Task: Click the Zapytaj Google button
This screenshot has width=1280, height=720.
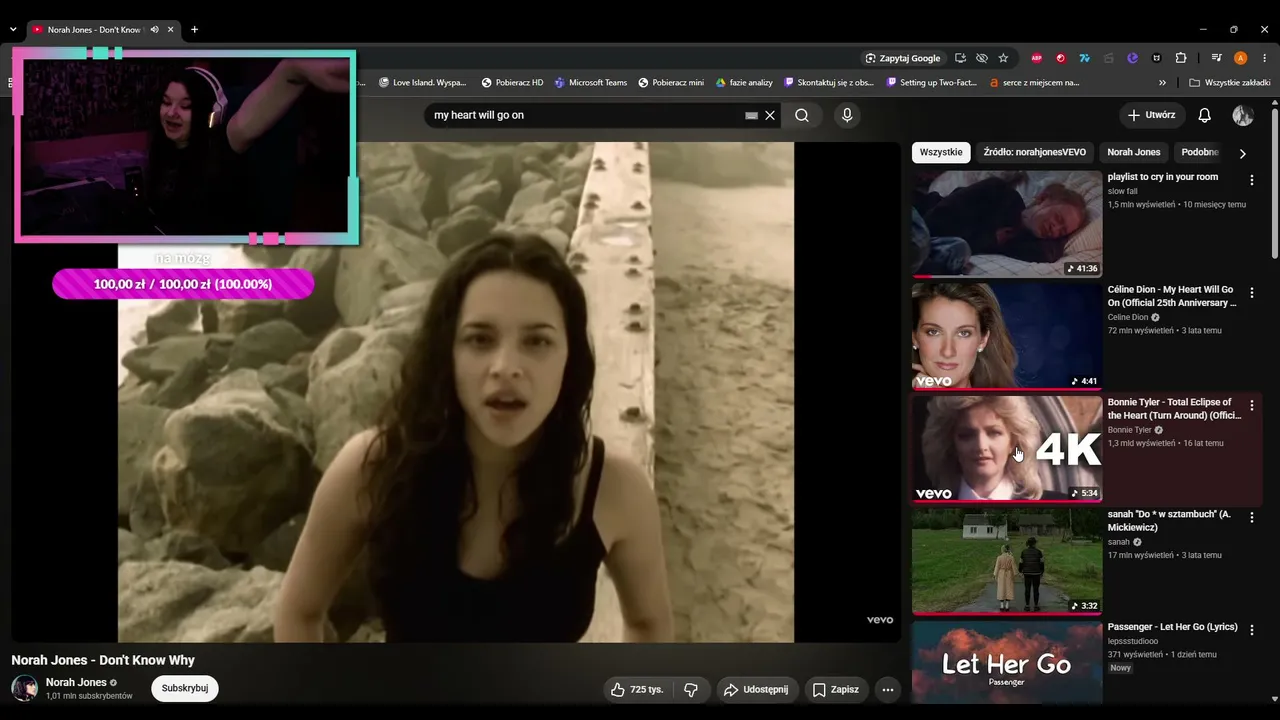Action: point(903,58)
